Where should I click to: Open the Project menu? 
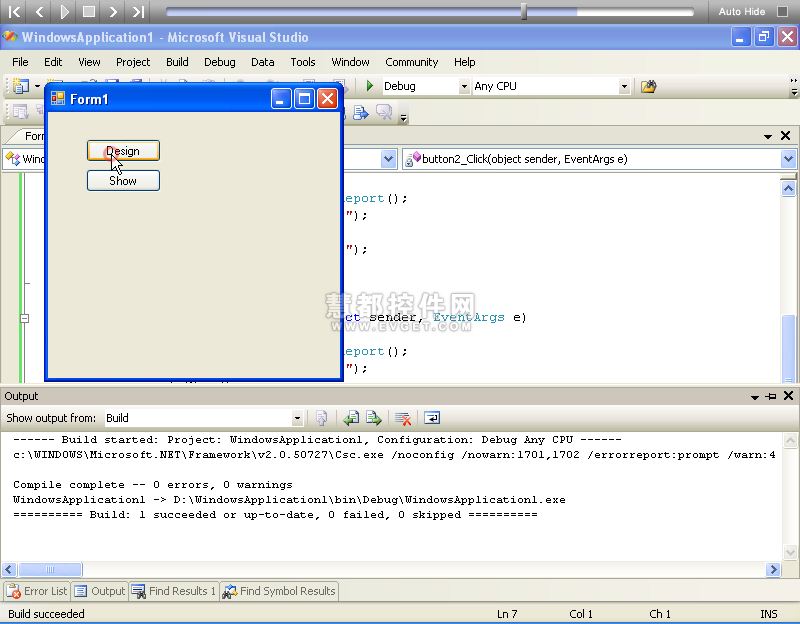coord(133,62)
